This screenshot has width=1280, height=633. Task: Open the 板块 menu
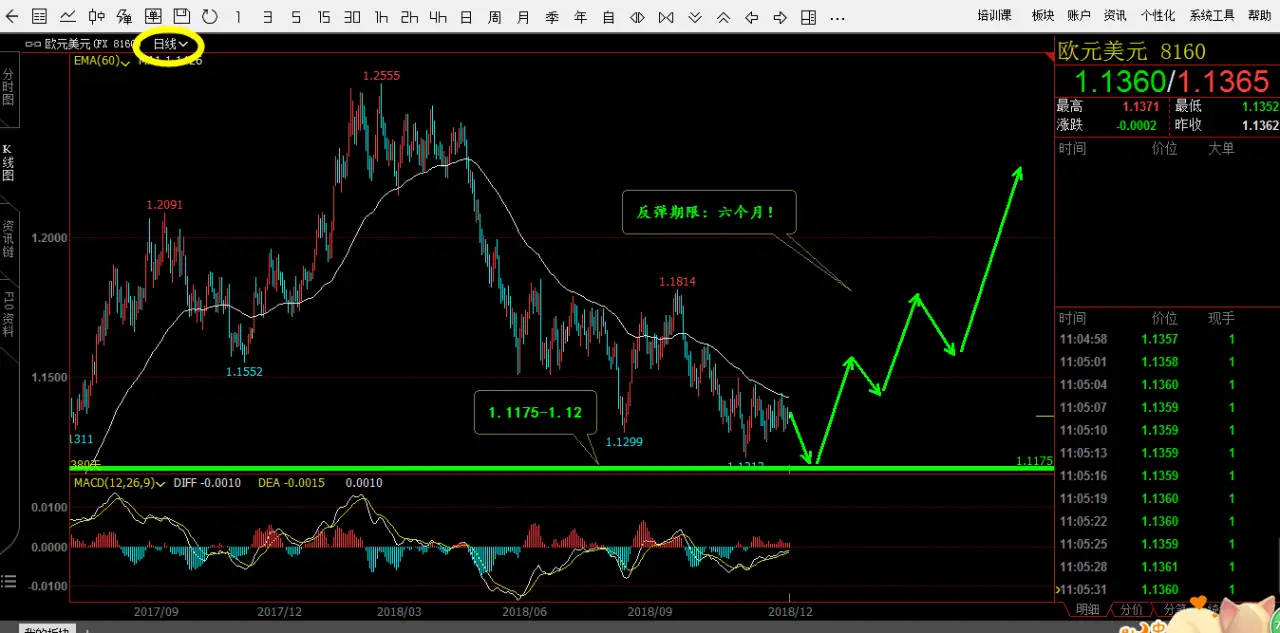click(x=1043, y=15)
